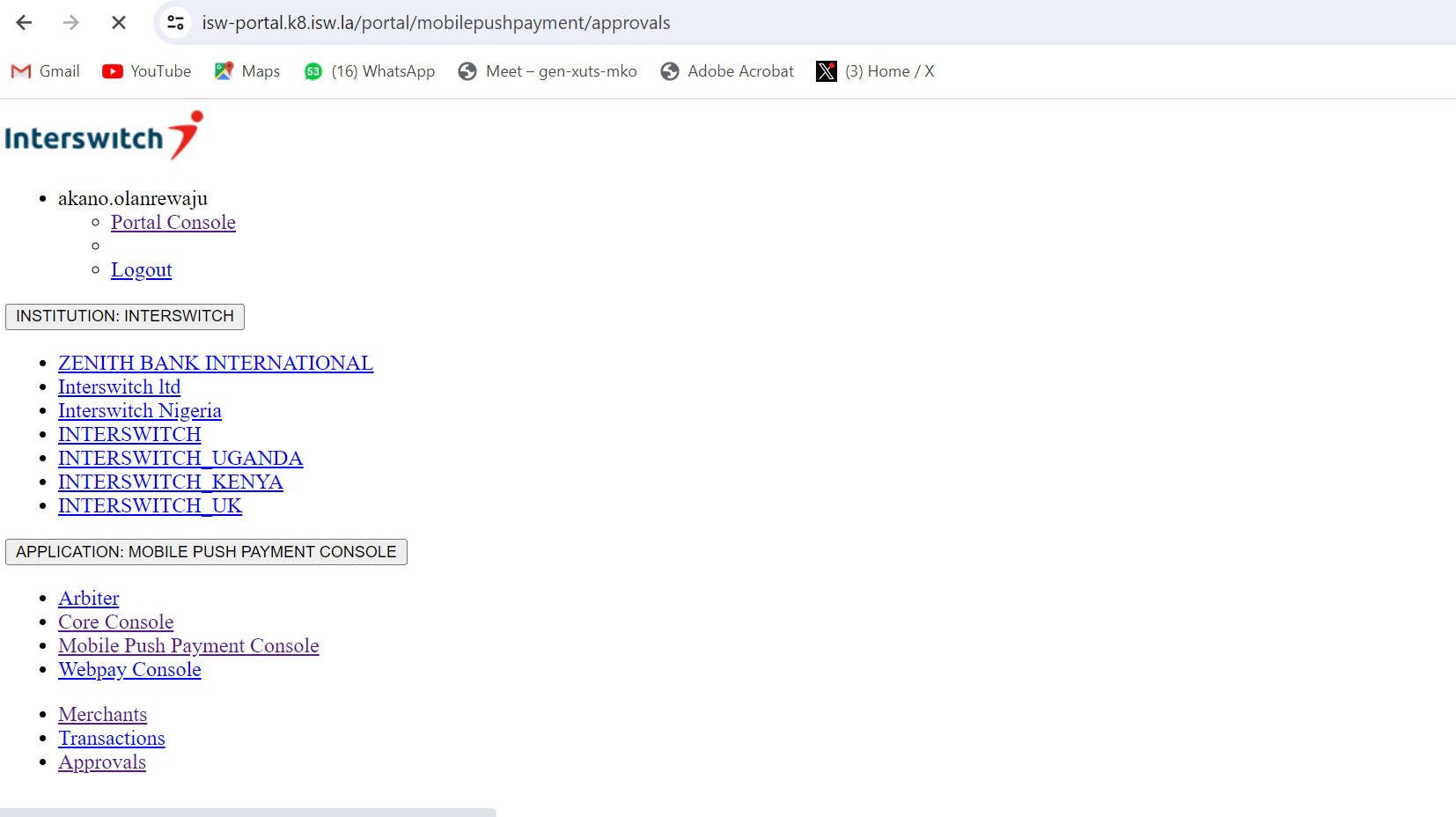Open the X Home bookmark
1456x817 pixels.
click(x=876, y=71)
